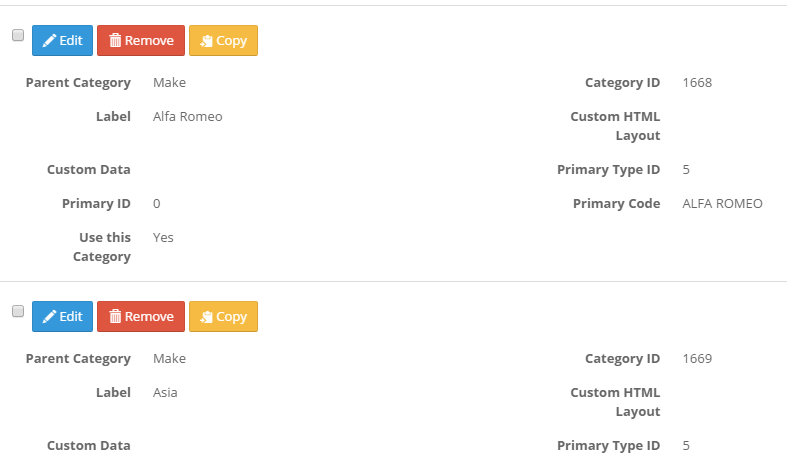Click the Alfa Romeo label value
The image size is (787, 461).
point(188,117)
